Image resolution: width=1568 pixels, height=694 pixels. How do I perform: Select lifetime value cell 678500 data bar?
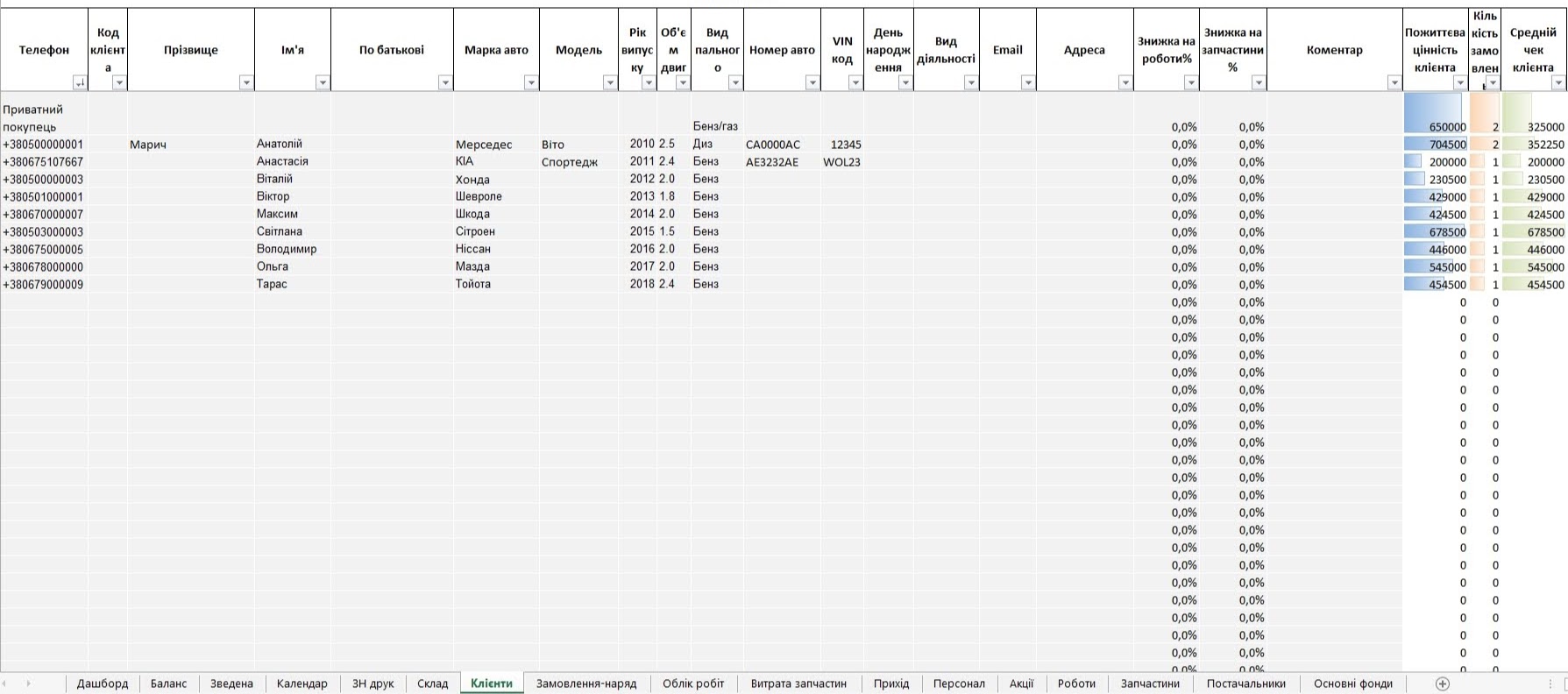1436,232
